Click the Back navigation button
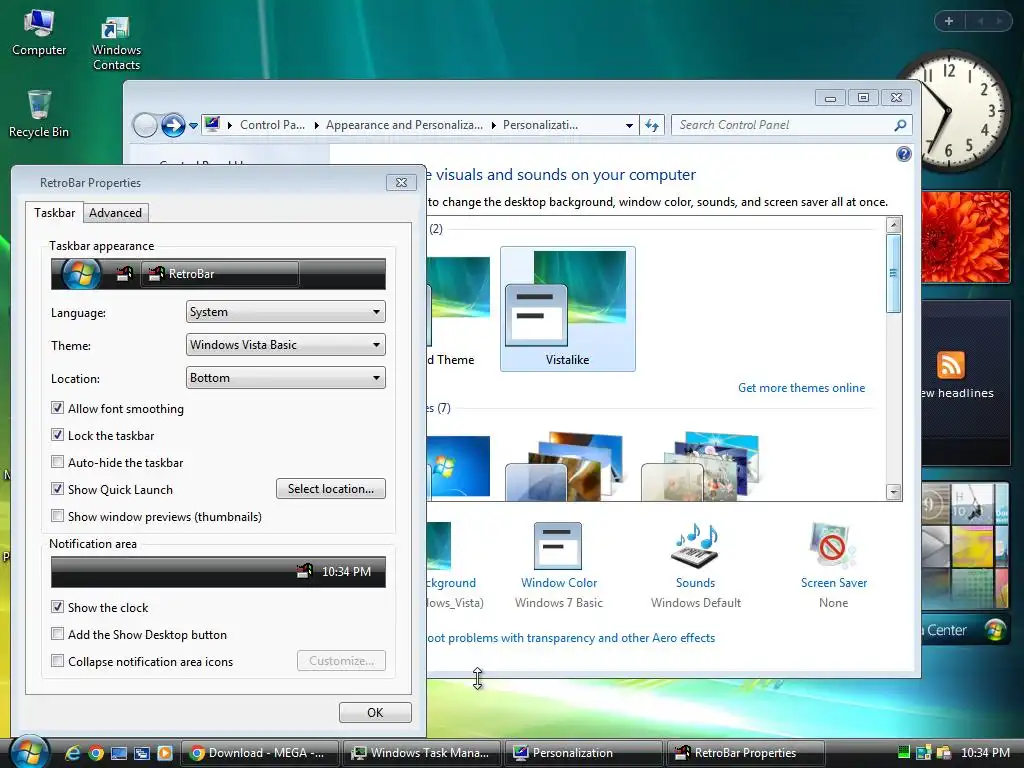Image resolution: width=1024 pixels, height=768 pixels. [x=145, y=125]
